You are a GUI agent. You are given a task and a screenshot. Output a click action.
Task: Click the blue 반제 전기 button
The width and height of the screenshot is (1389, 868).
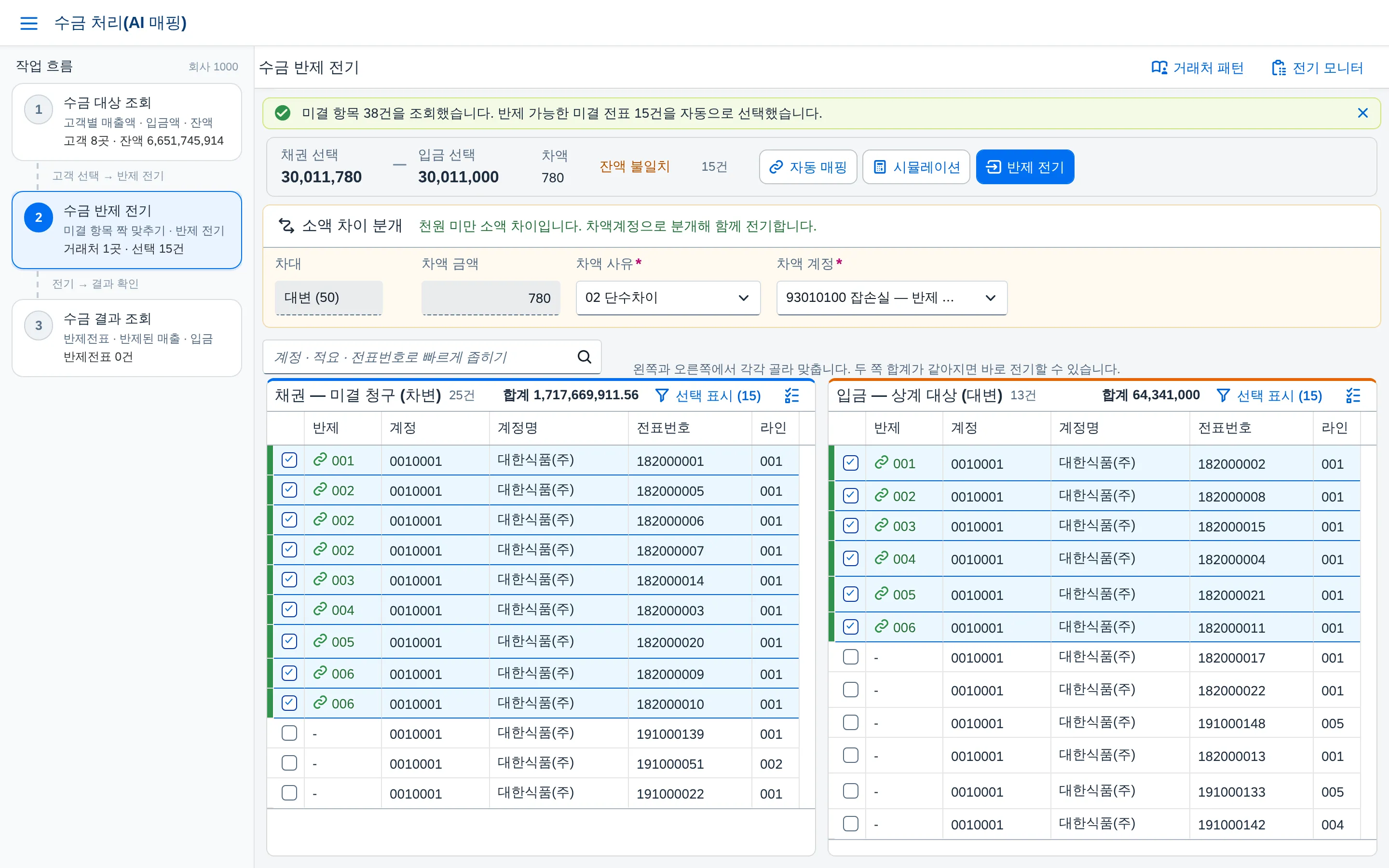1025,167
